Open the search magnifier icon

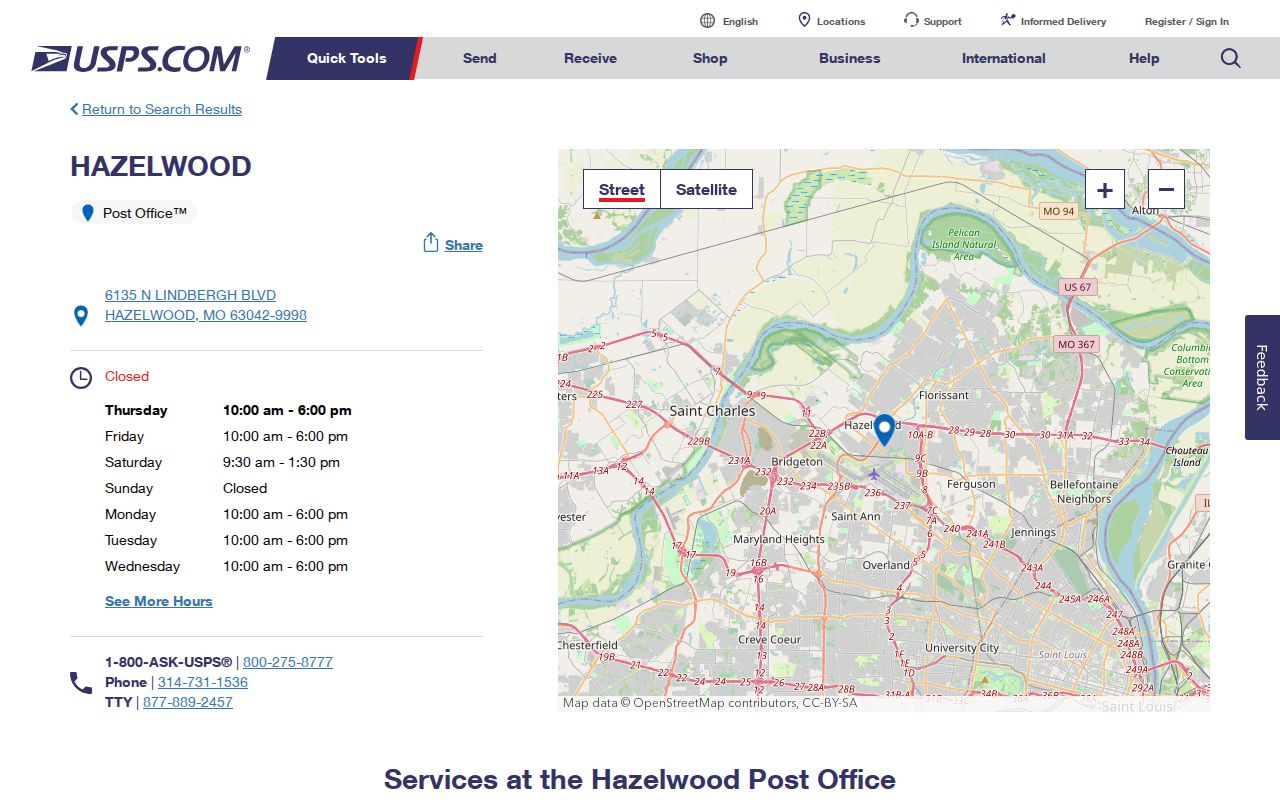[1231, 58]
